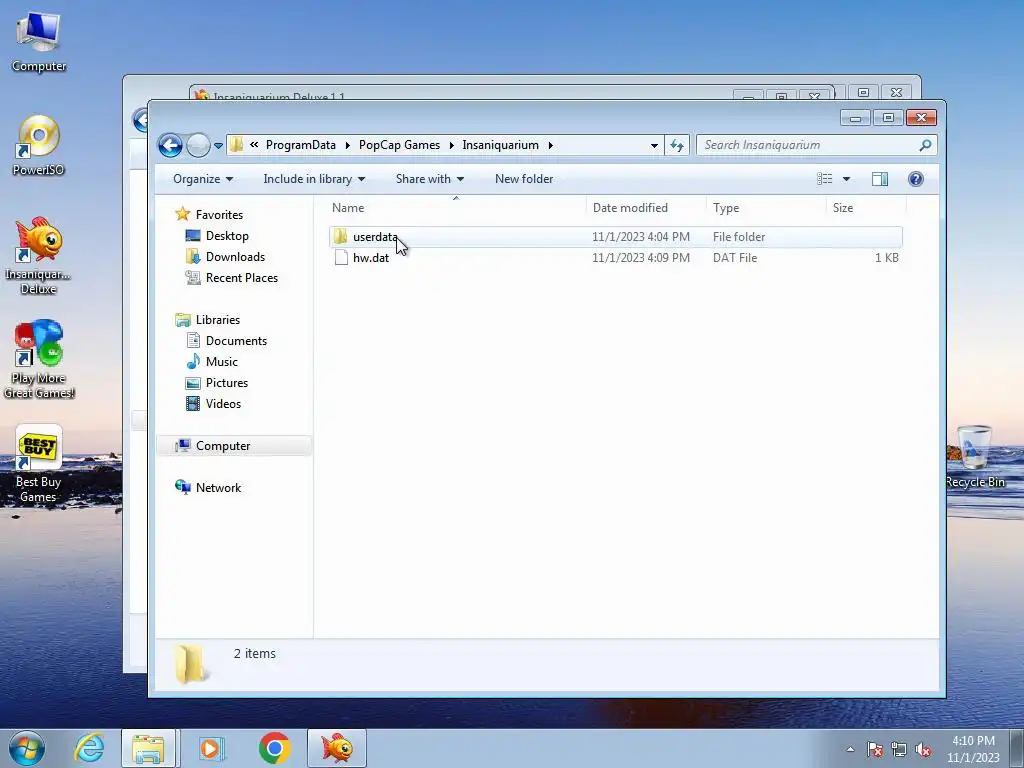Open the Share with menu
Image resolution: width=1024 pixels, height=768 pixels.
[430, 179]
